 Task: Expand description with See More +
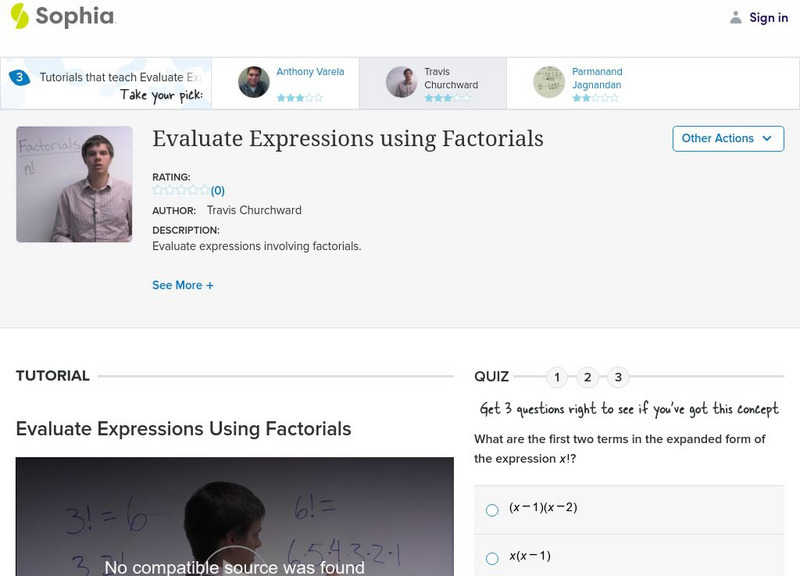183,285
